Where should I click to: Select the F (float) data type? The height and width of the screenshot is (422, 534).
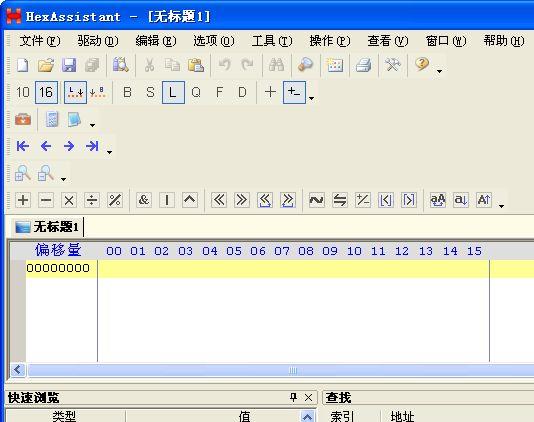pyautogui.click(x=219, y=92)
